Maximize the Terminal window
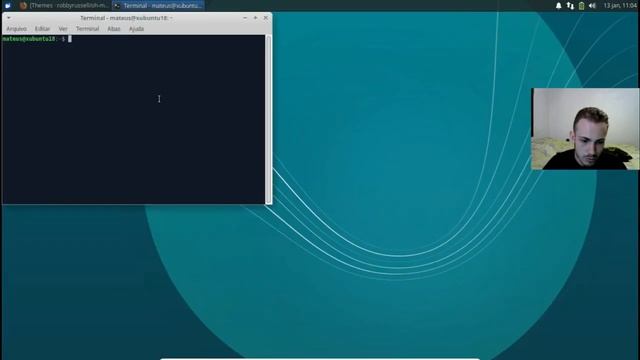Screen dimensions: 640x360 click(256, 18)
